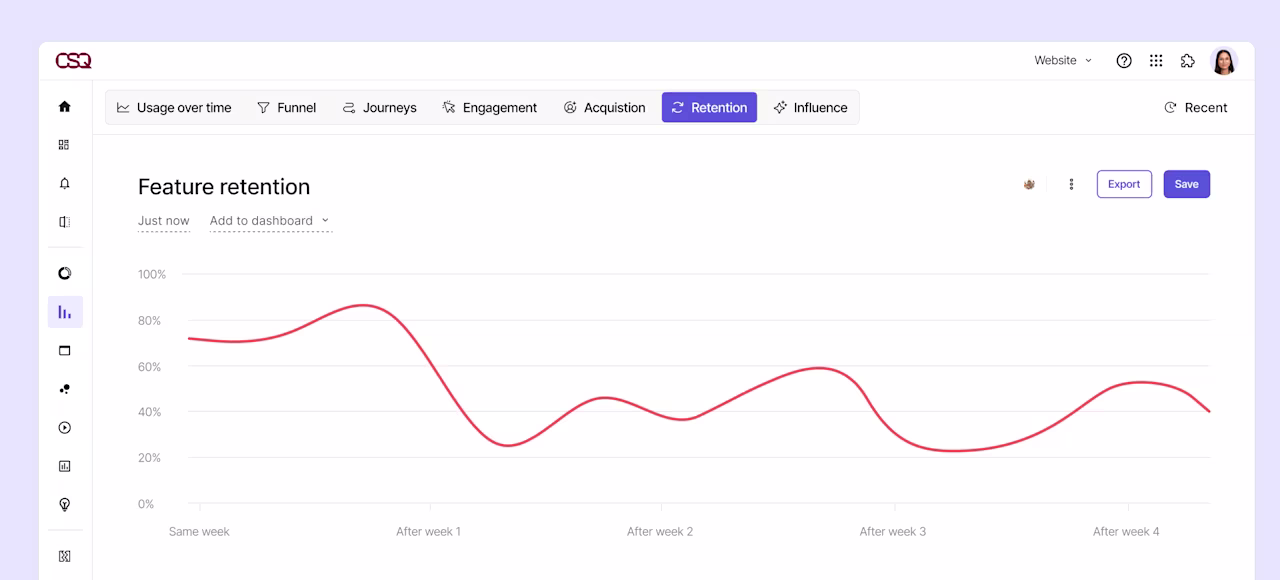Select the bar chart analysis sidebar icon
Image resolution: width=1280 pixels, height=580 pixels.
[x=65, y=312]
